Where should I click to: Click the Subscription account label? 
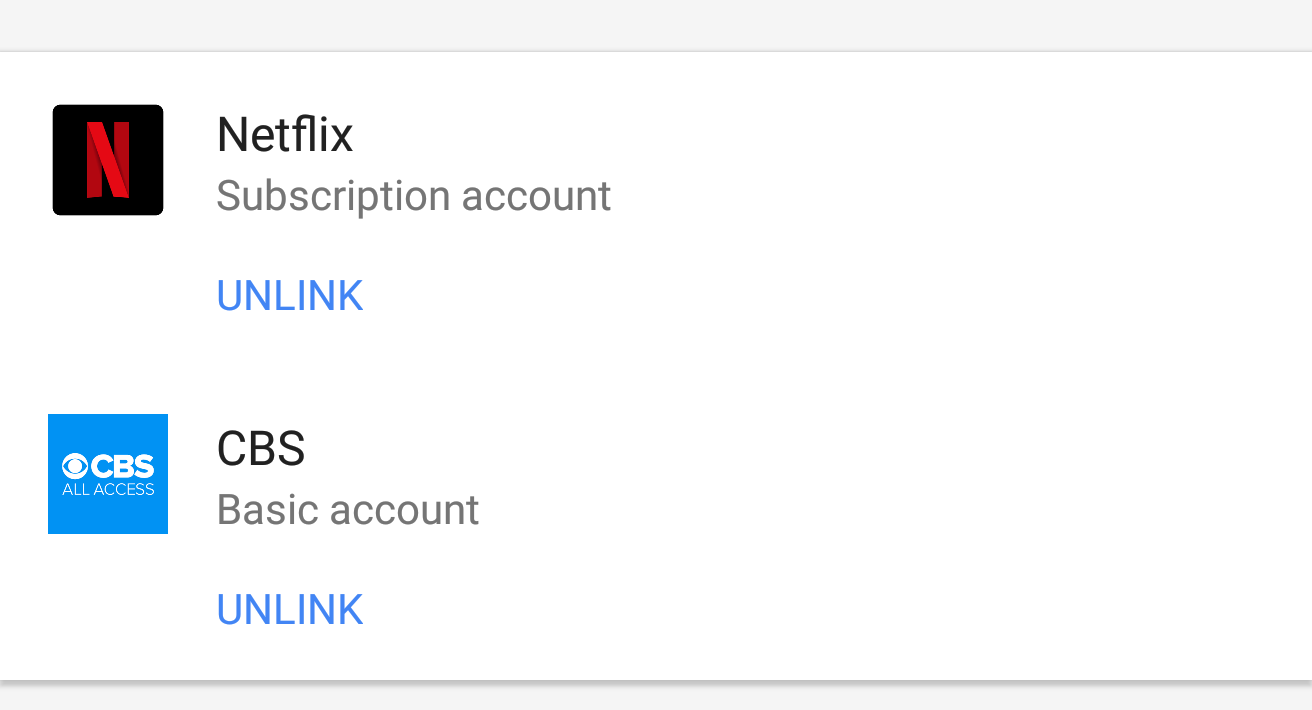point(413,196)
